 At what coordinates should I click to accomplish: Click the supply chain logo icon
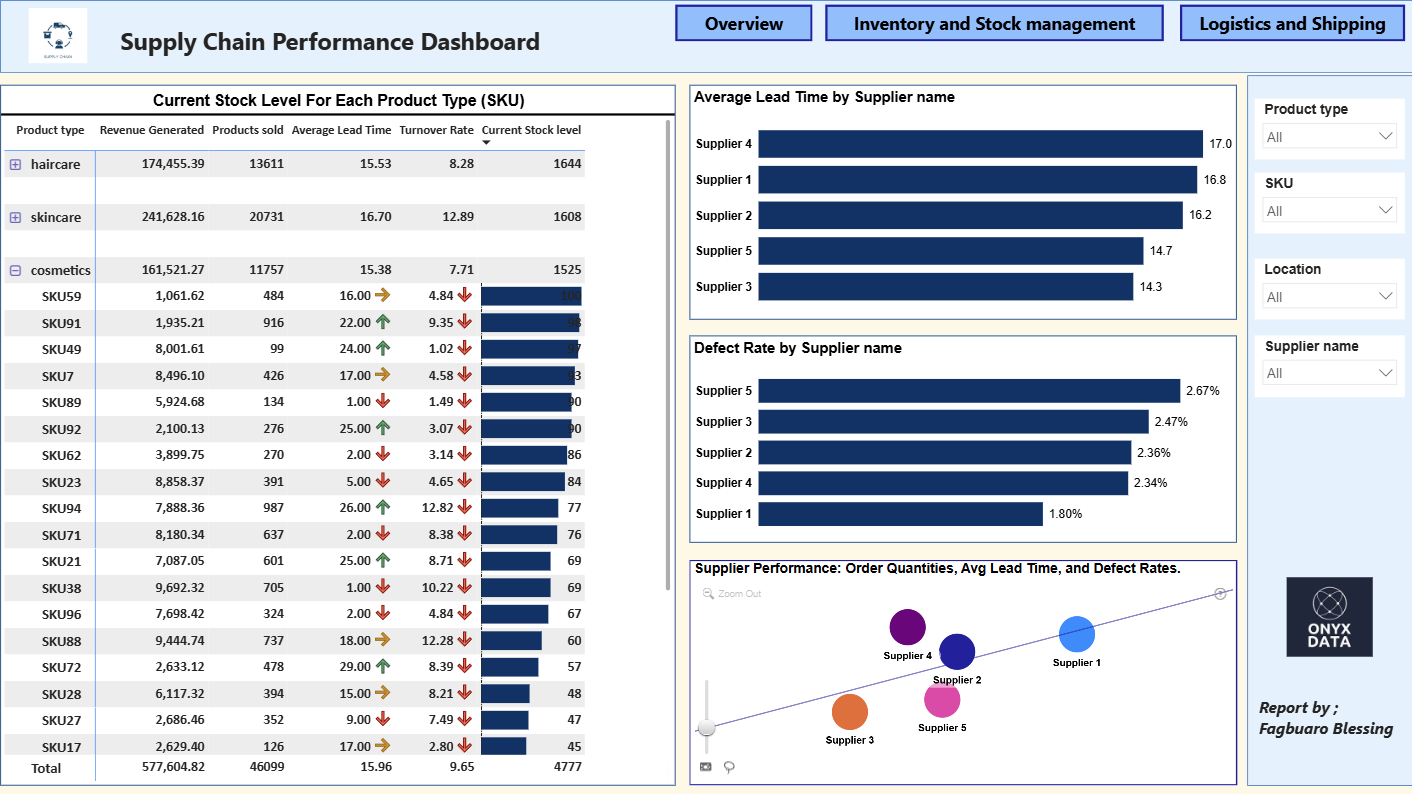click(x=58, y=36)
